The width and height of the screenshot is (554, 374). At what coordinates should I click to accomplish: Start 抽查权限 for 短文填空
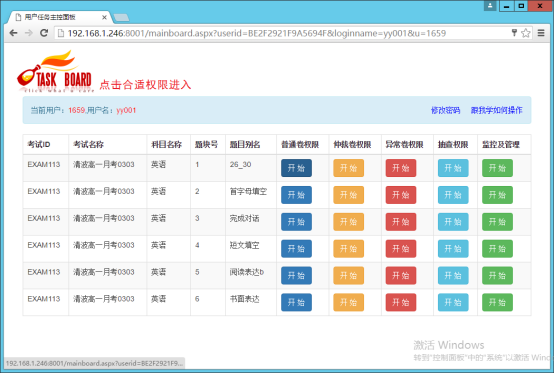pyautogui.click(x=453, y=248)
